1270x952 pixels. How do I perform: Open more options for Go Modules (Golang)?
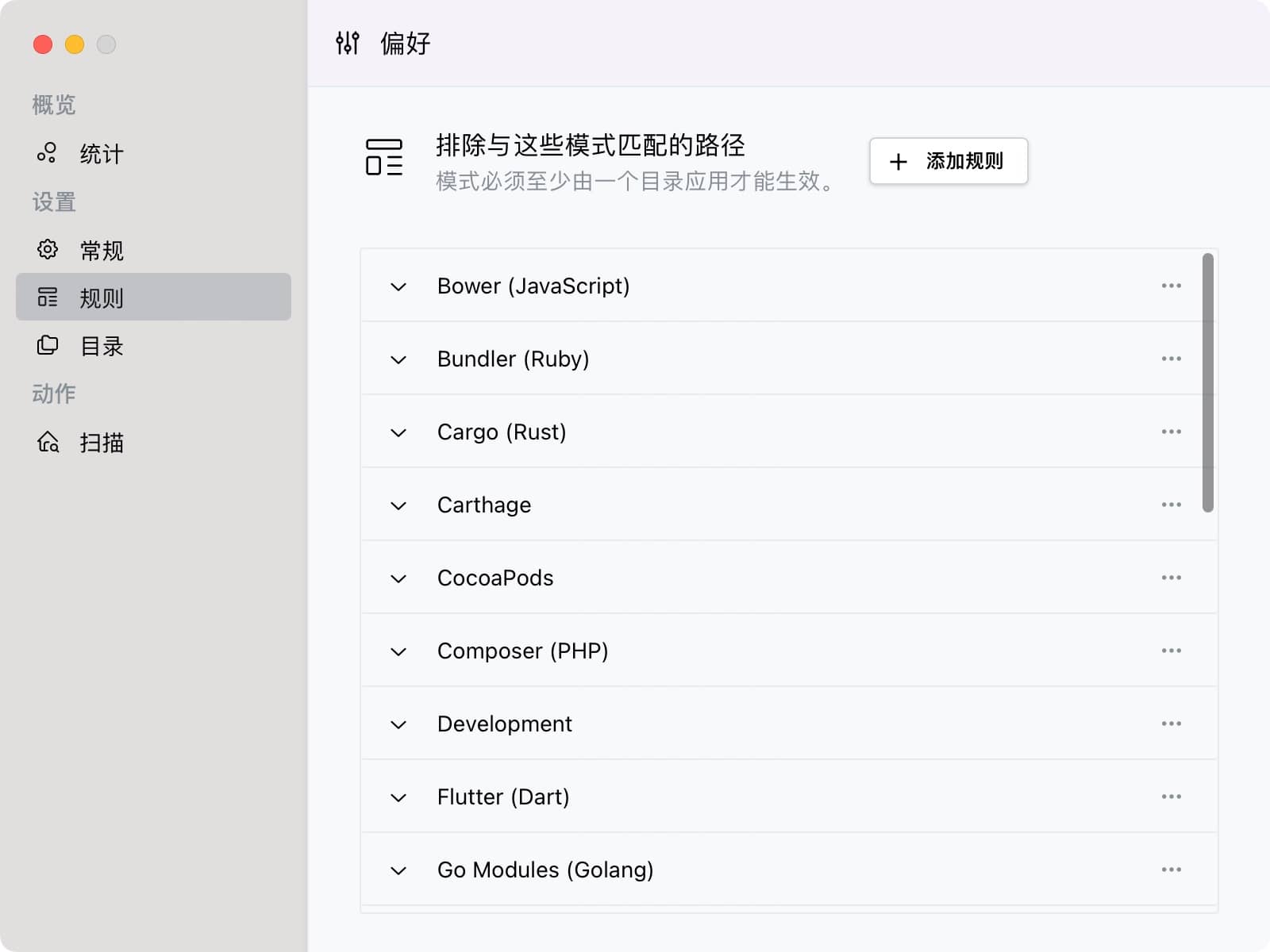click(1171, 869)
